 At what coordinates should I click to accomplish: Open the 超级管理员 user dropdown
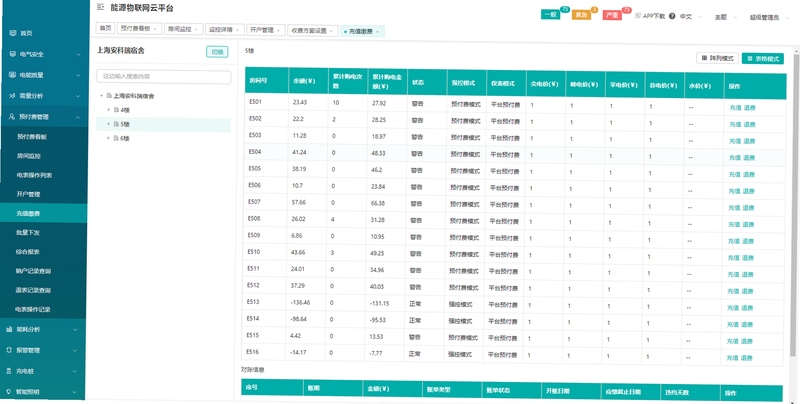pyautogui.click(x=769, y=17)
